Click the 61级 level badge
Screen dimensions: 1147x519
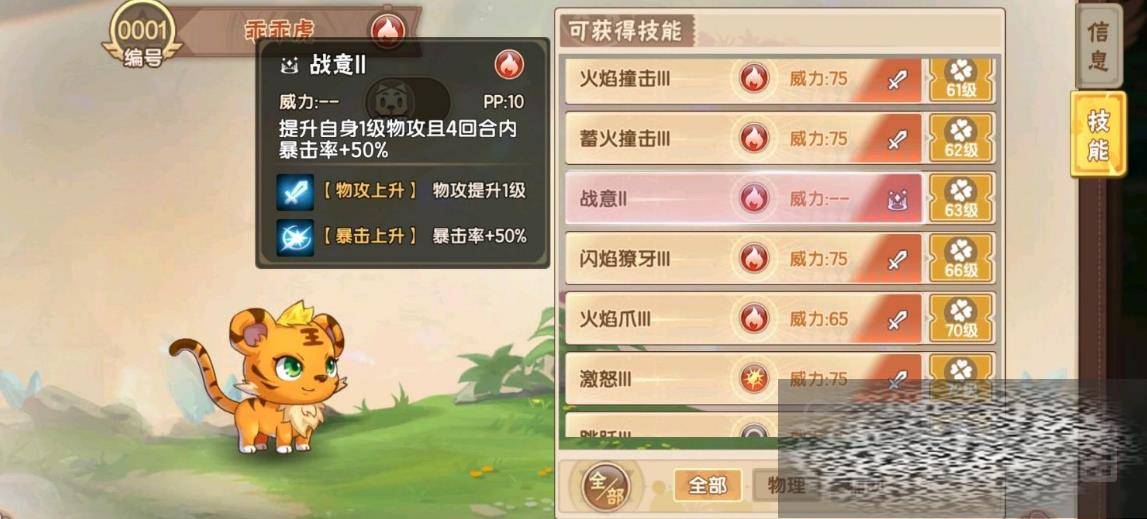tap(960, 79)
